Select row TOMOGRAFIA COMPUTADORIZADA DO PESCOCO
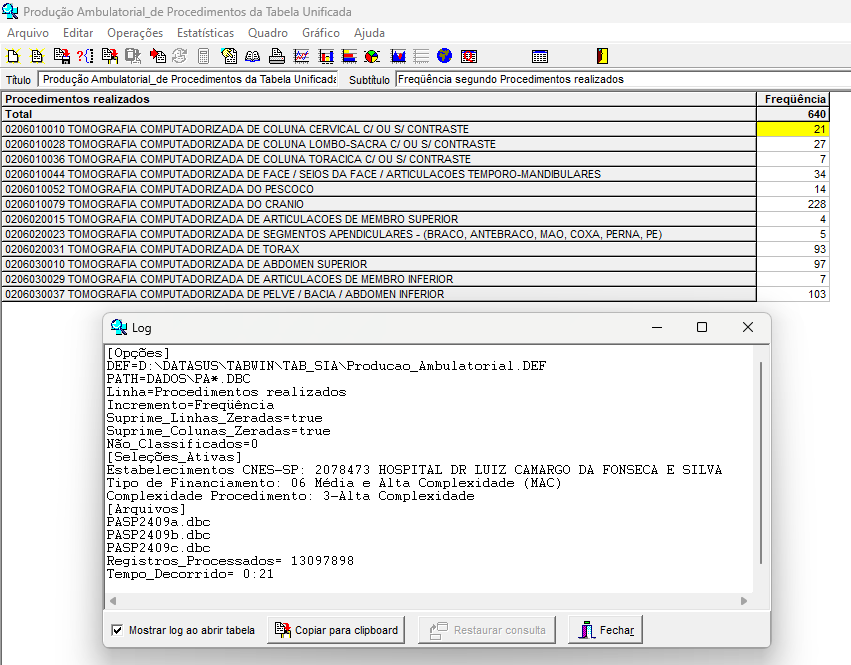Image resolution: width=851 pixels, height=665 pixels. tap(379, 189)
